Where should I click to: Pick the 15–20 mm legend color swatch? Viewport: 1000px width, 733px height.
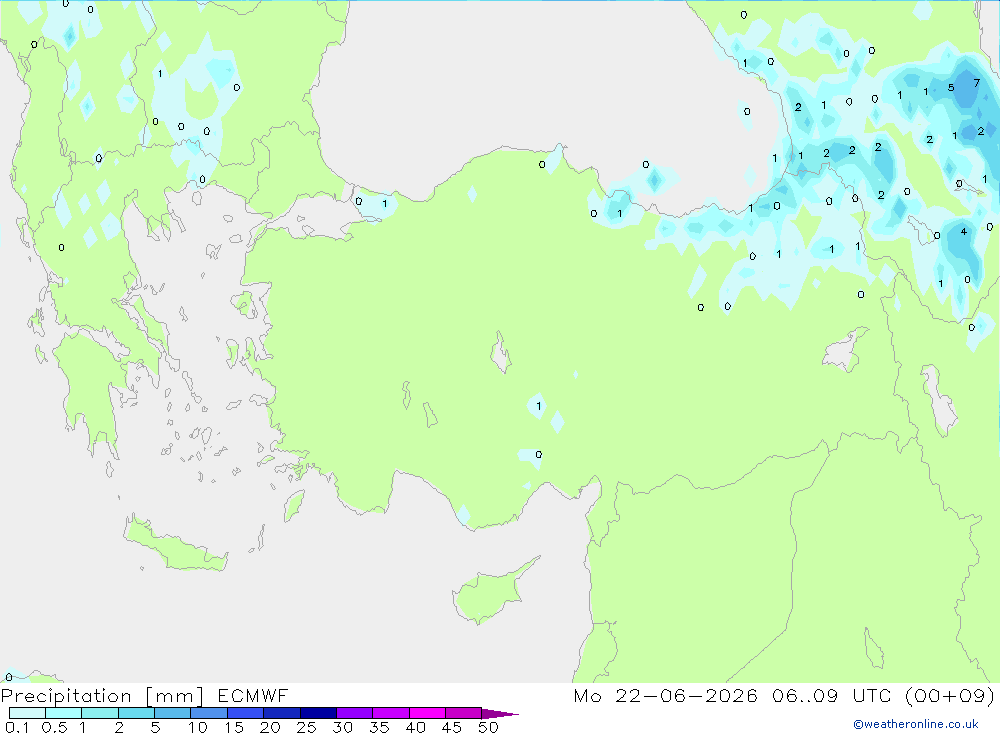pos(245,713)
